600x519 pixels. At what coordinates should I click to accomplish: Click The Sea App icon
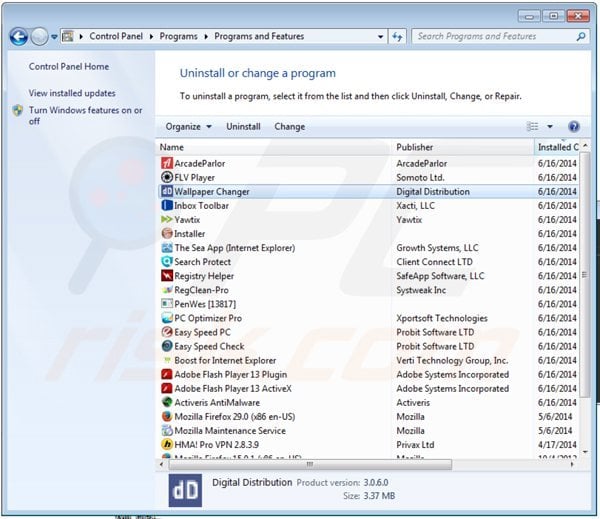(167, 248)
